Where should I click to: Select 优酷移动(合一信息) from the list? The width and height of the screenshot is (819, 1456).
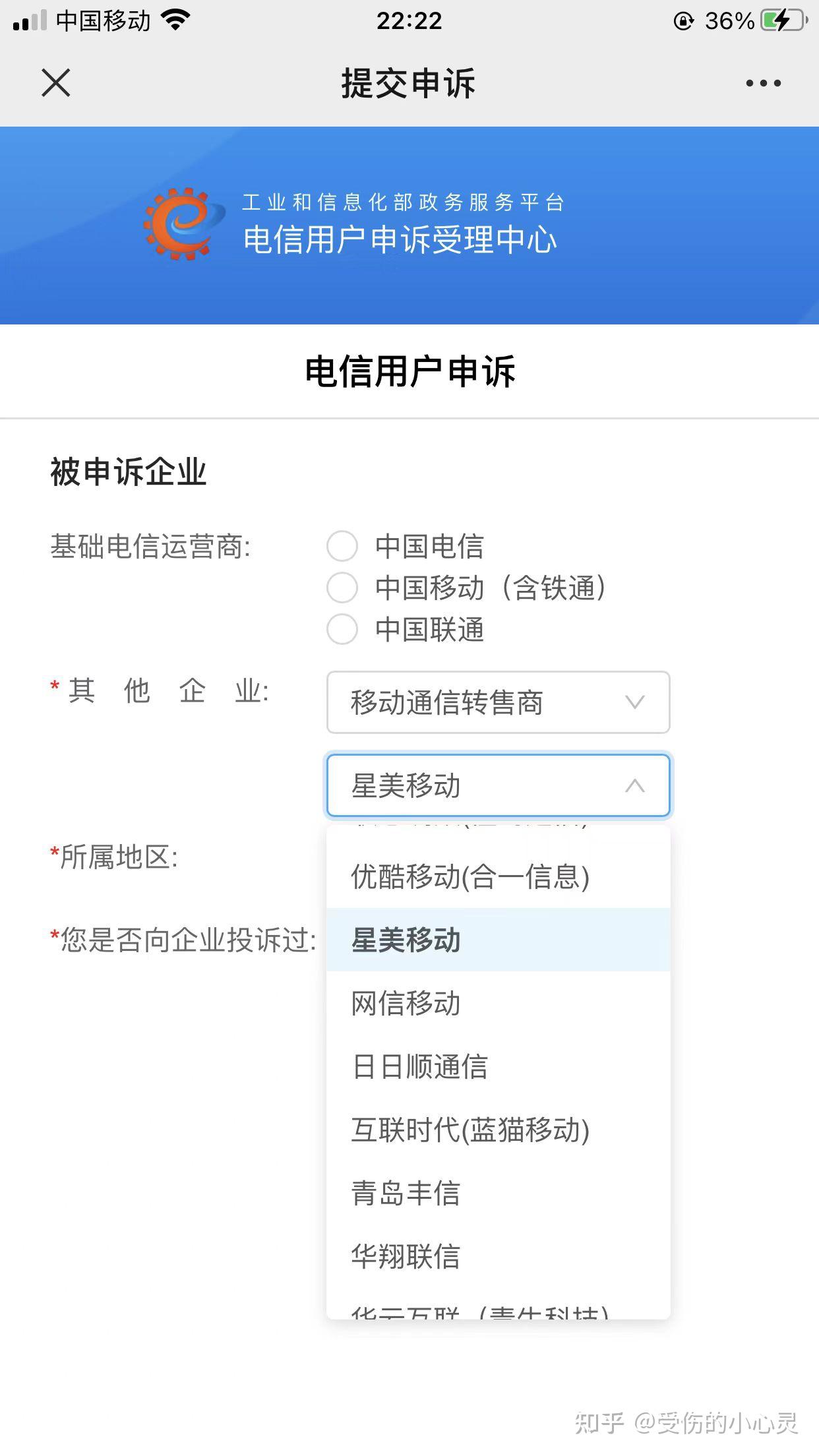[x=470, y=876]
